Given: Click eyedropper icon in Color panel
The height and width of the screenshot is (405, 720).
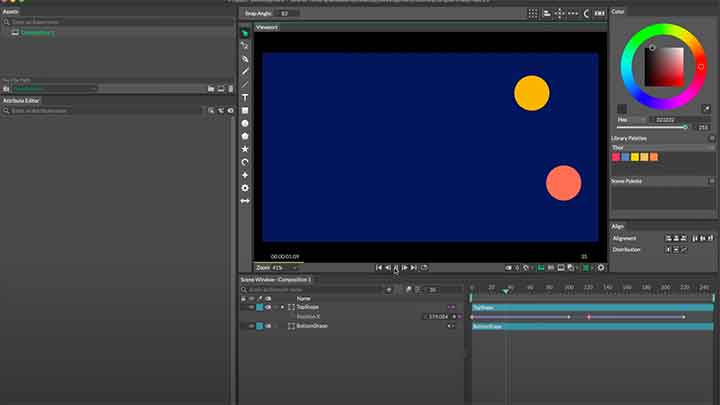Looking at the screenshot, I should click(x=707, y=109).
